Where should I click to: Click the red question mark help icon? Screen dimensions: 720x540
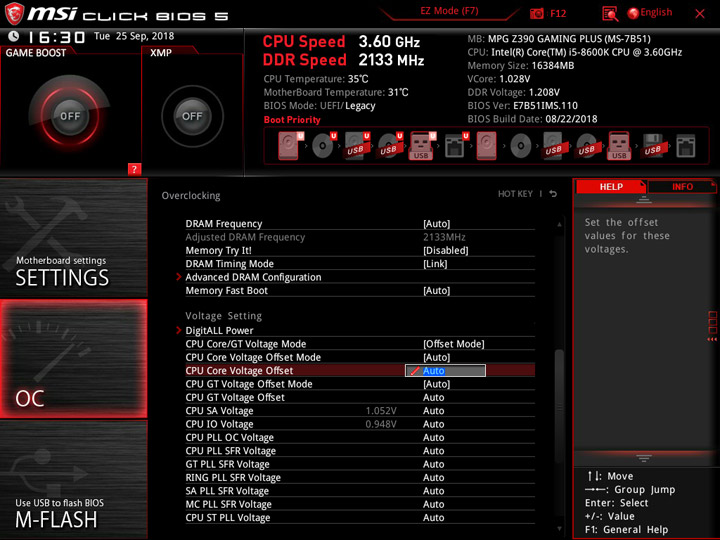134,169
